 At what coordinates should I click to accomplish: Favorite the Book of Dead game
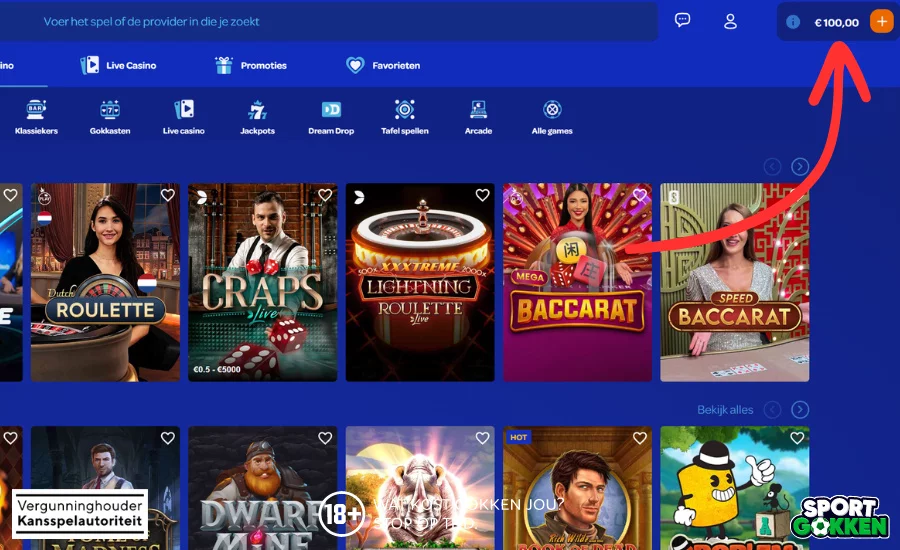click(639, 438)
